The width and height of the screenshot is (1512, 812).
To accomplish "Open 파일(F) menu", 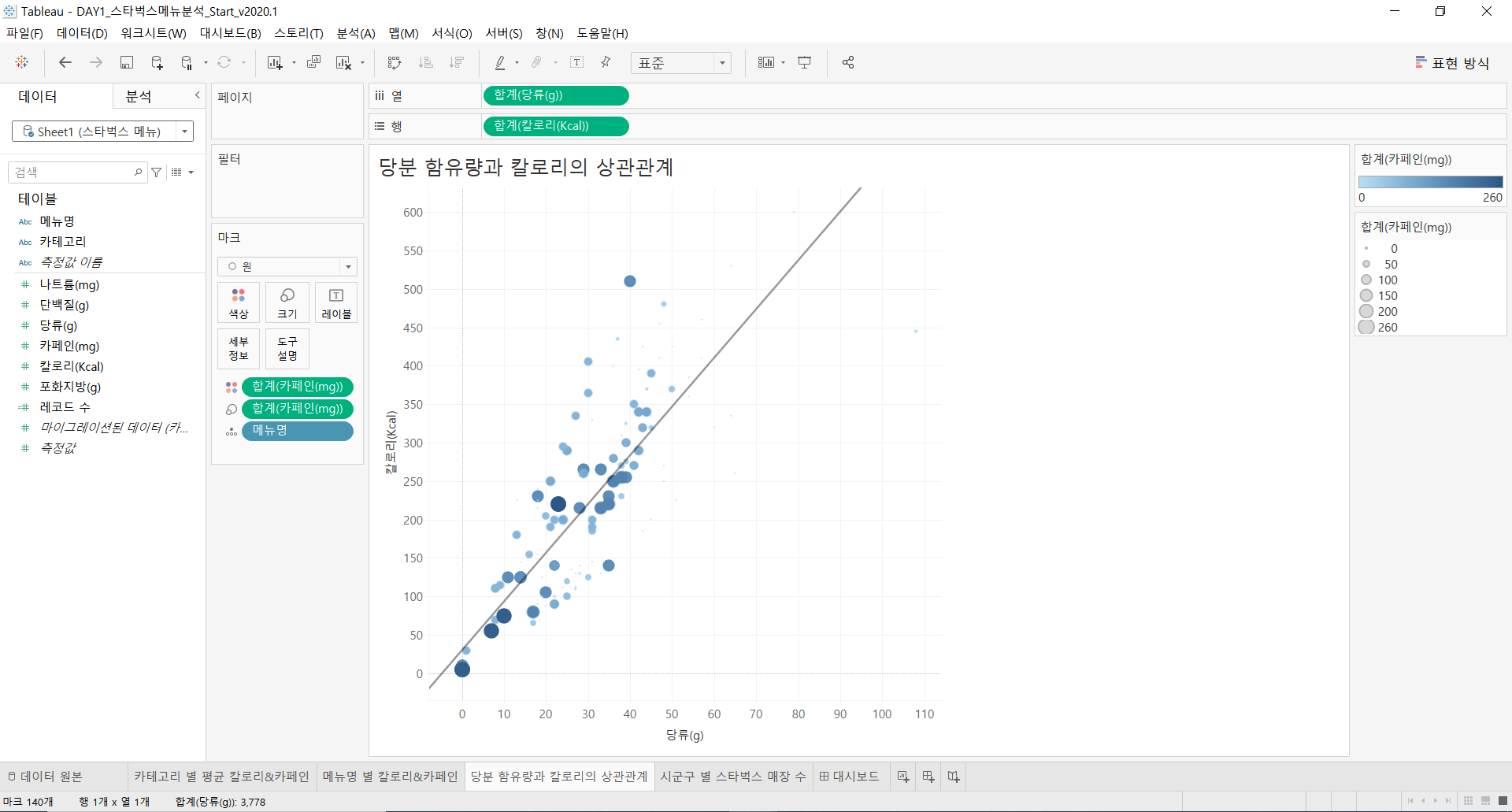I will click(x=24, y=33).
